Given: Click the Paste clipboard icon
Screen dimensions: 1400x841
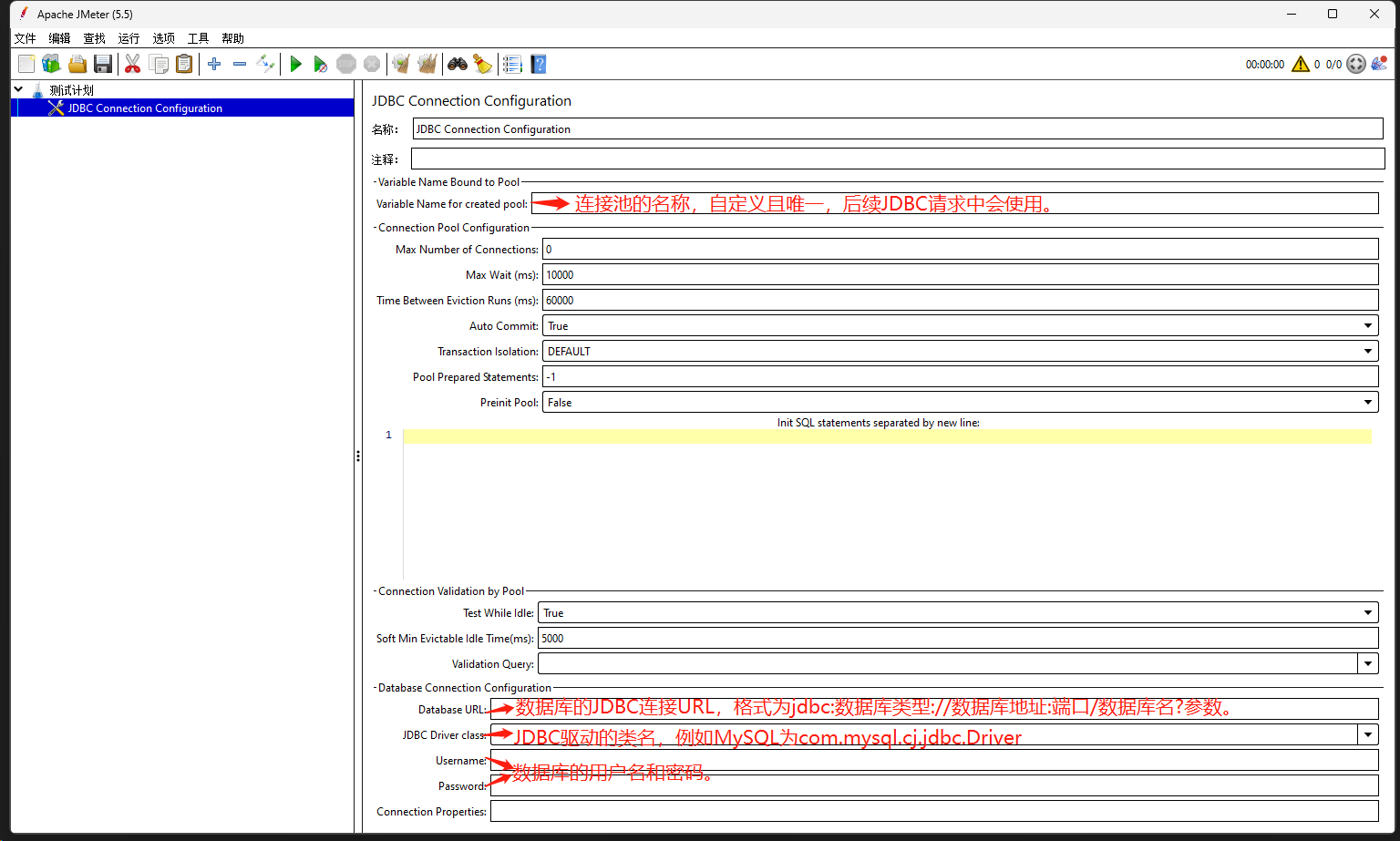Looking at the screenshot, I should click(x=184, y=64).
